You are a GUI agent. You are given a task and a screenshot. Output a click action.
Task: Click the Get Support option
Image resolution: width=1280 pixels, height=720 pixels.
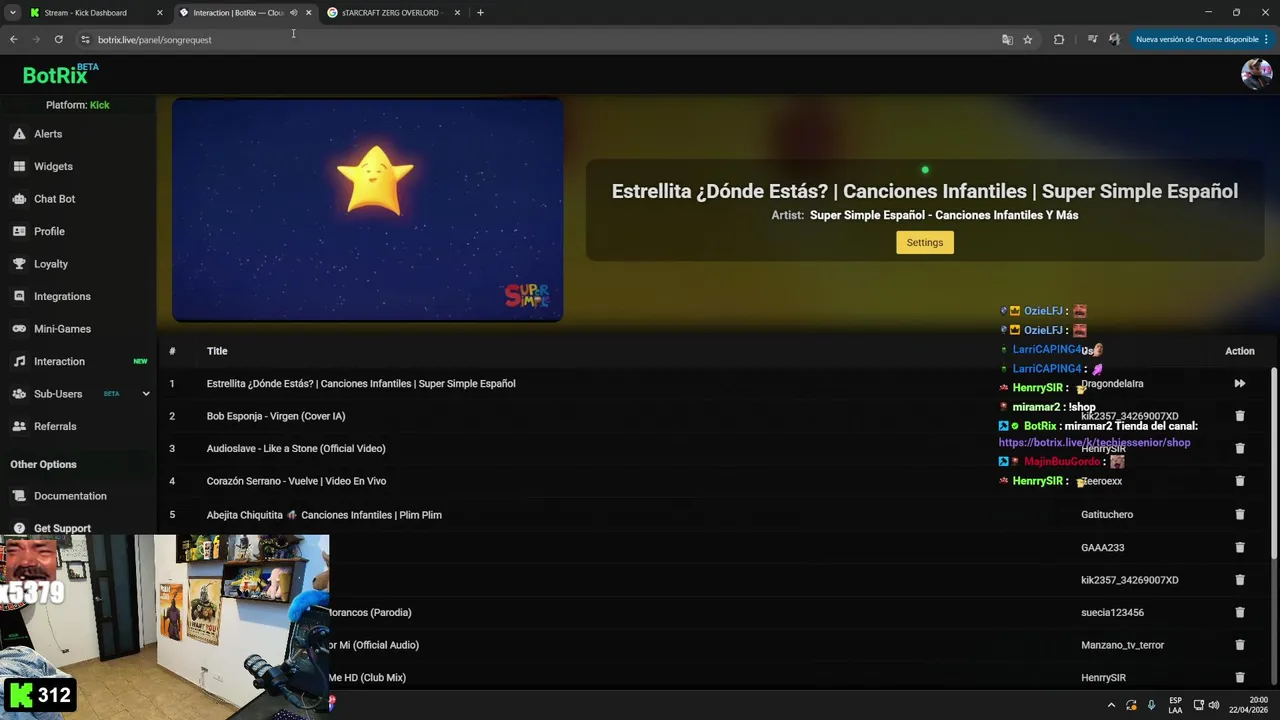pos(62,528)
